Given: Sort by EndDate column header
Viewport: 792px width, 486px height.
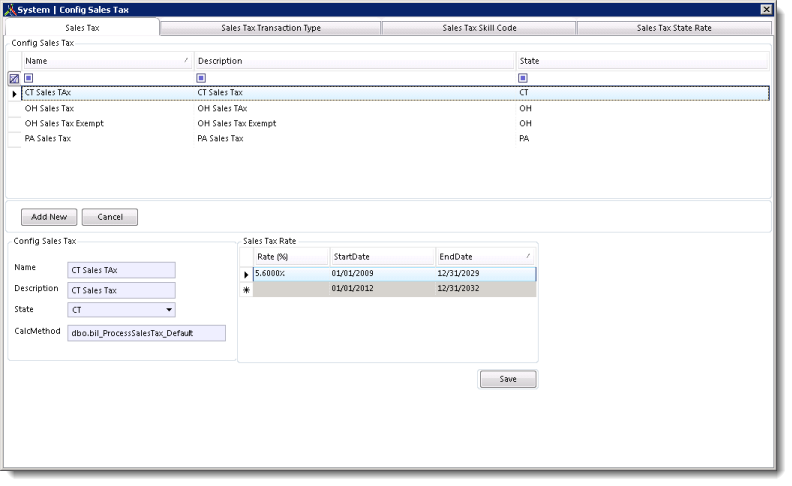Looking at the screenshot, I should (x=485, y=257).
